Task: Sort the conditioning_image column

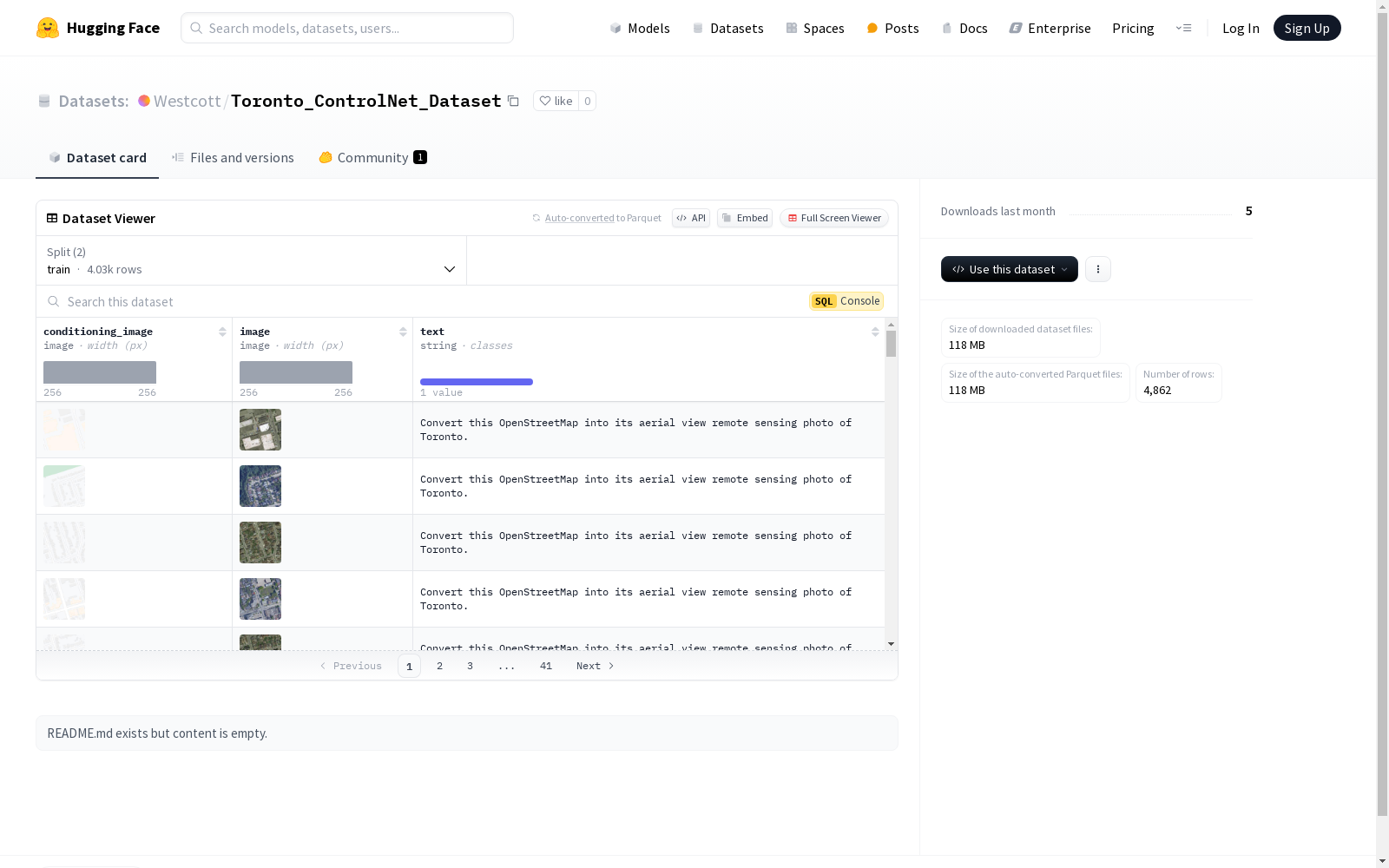Action: tap(222, 332)
